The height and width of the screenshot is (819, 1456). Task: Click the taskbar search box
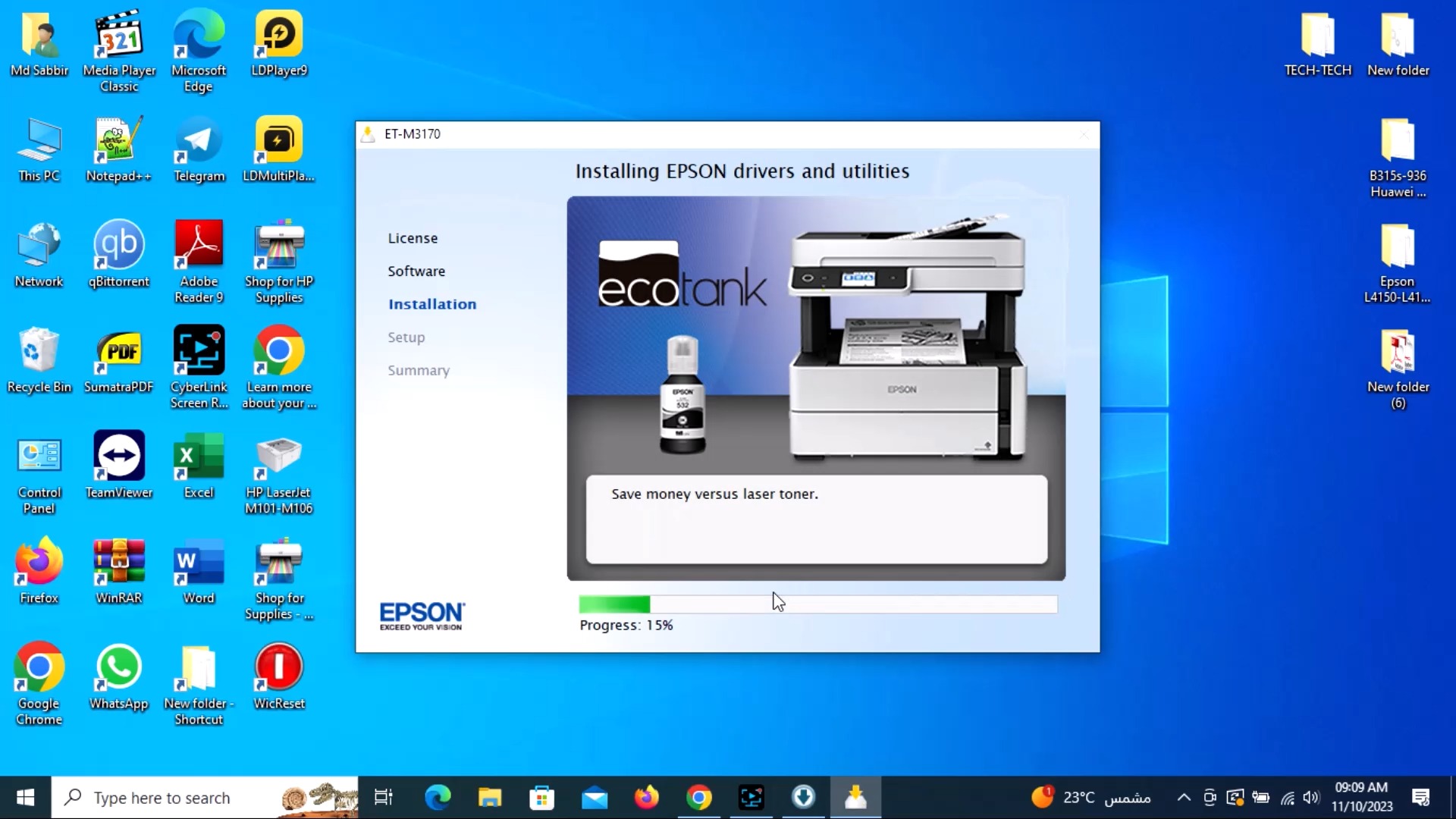[x=205, y=797]
